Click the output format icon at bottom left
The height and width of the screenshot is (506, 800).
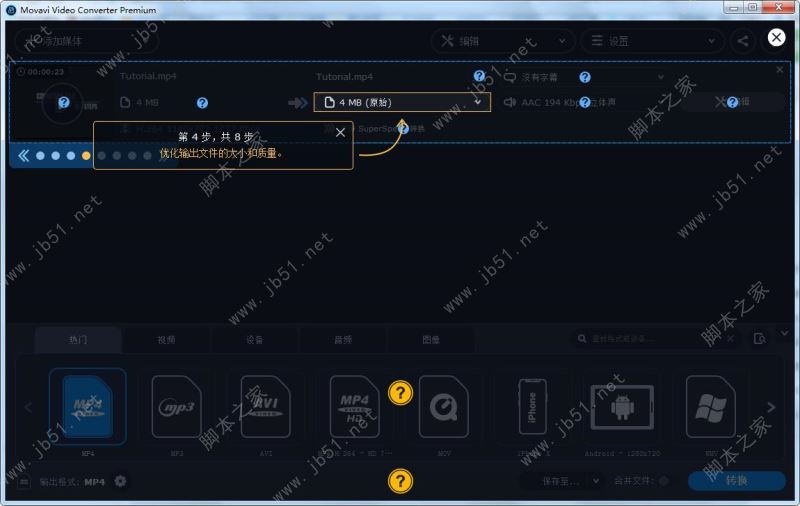pos(24,482)
